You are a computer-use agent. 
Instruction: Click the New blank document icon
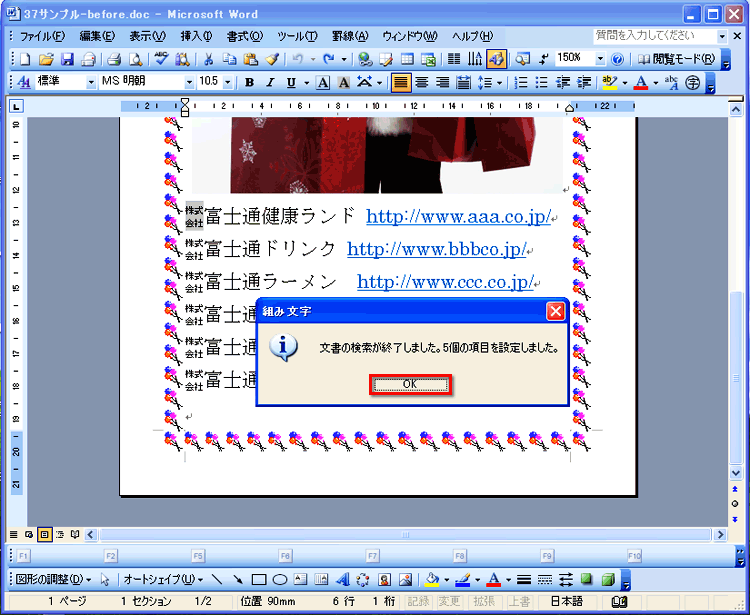25,59
